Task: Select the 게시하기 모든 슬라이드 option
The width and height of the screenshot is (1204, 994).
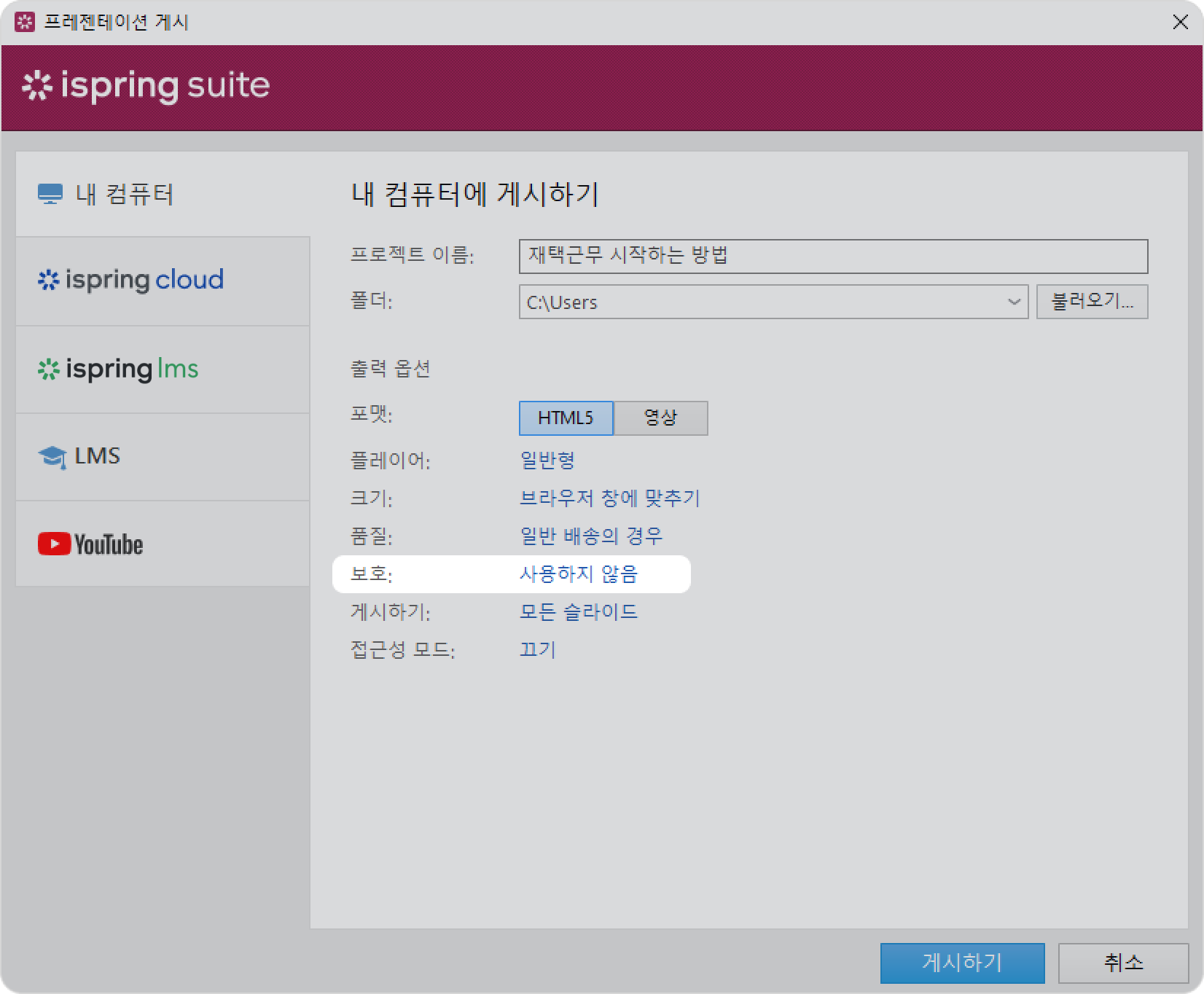Action: [578, 612]
